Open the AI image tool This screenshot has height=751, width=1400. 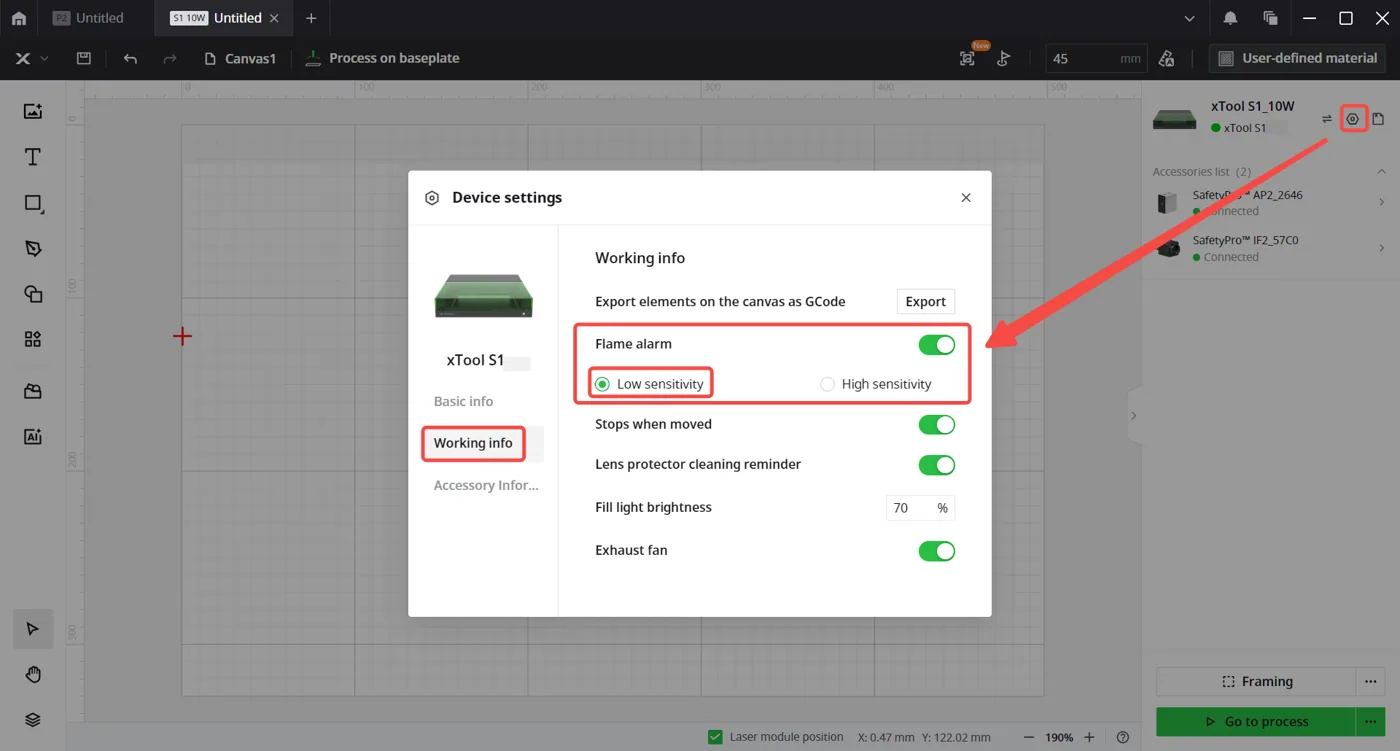pos(33,437)
